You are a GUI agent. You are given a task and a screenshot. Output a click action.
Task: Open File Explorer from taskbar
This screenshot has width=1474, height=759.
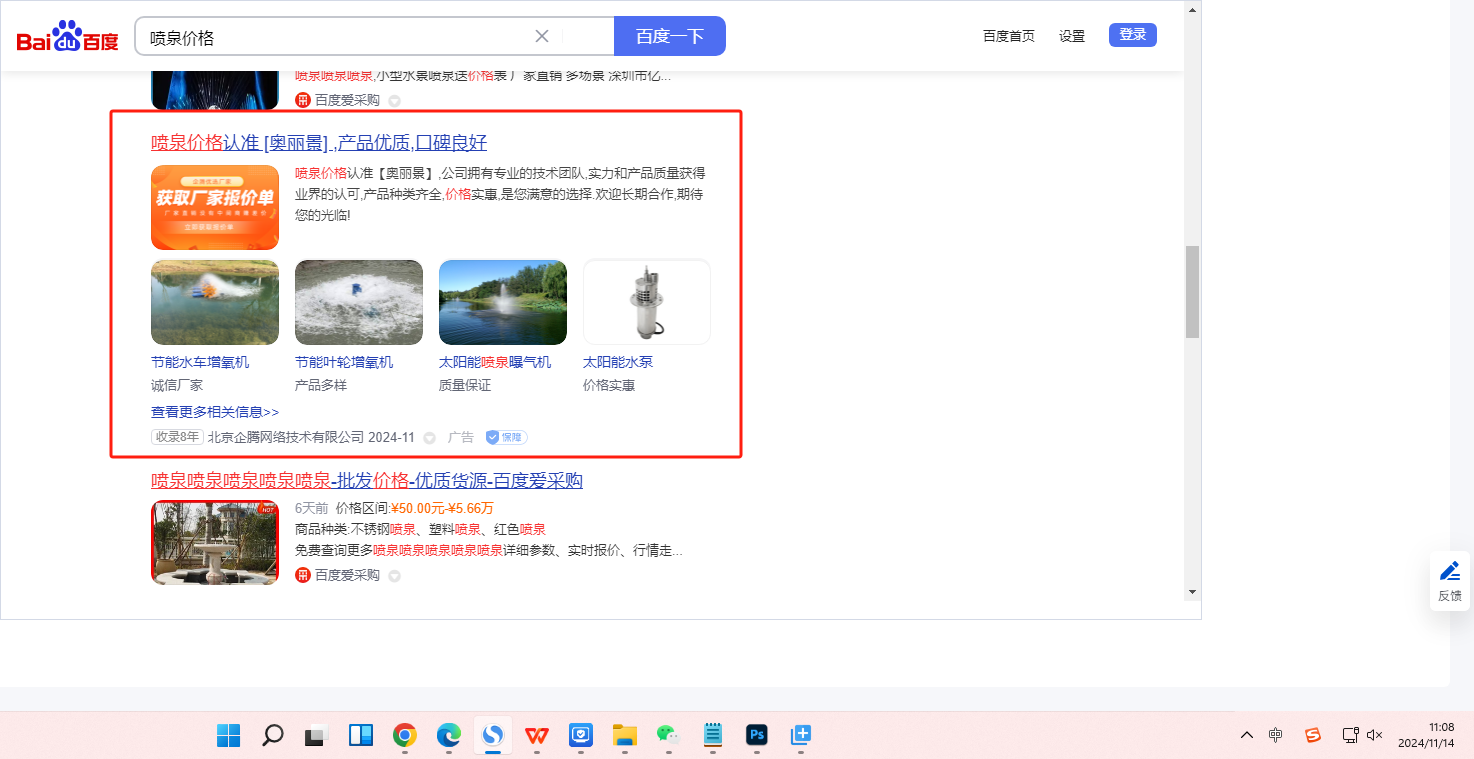625,736
